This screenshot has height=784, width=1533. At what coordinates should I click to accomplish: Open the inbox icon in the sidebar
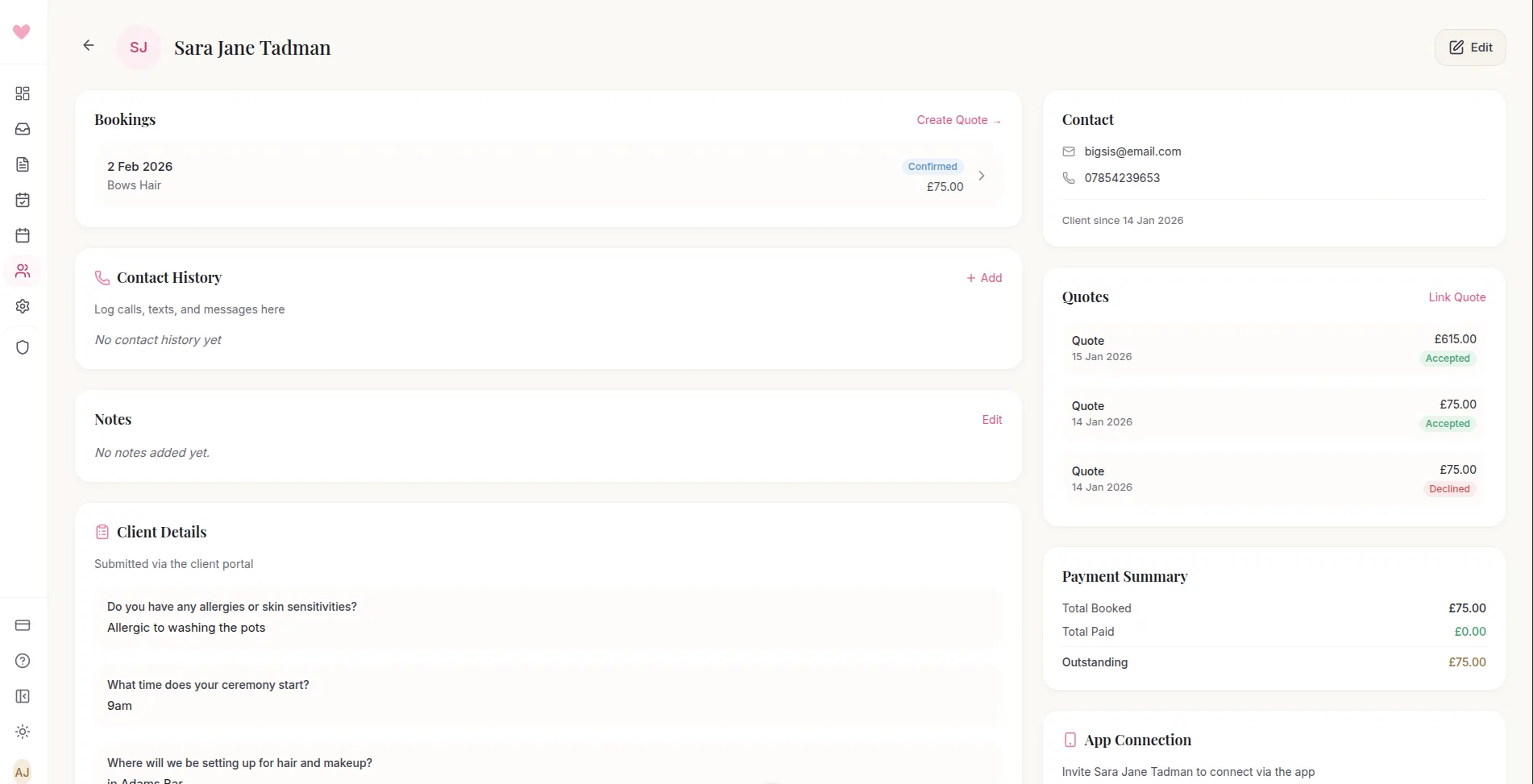tap(22, 129)
